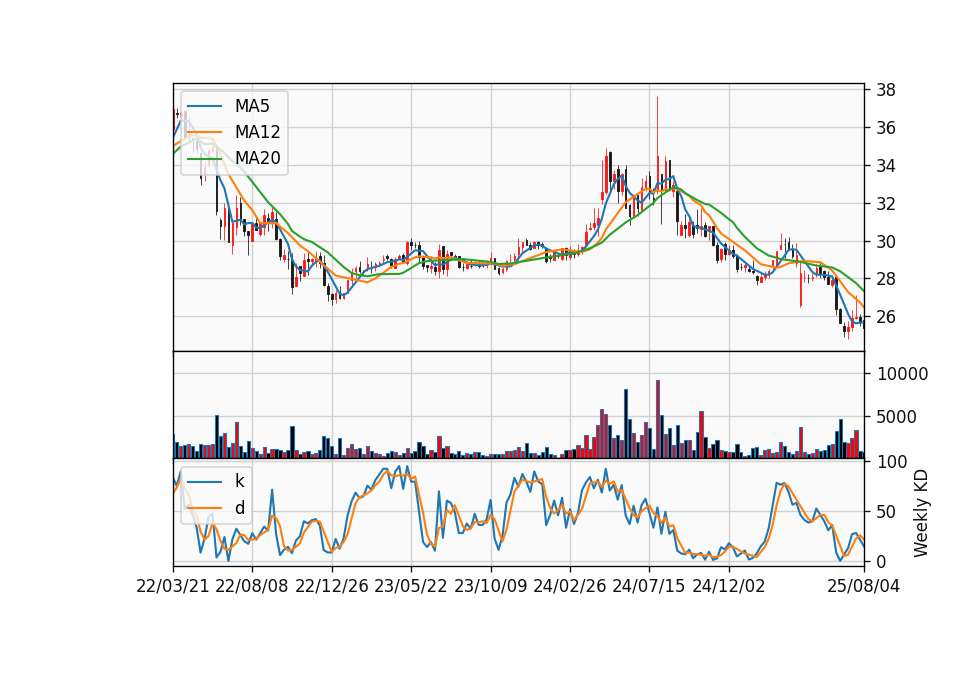Click the price axis value 38
The height and width of the screenshot is (690, 960).
click(x=886, y=90)
